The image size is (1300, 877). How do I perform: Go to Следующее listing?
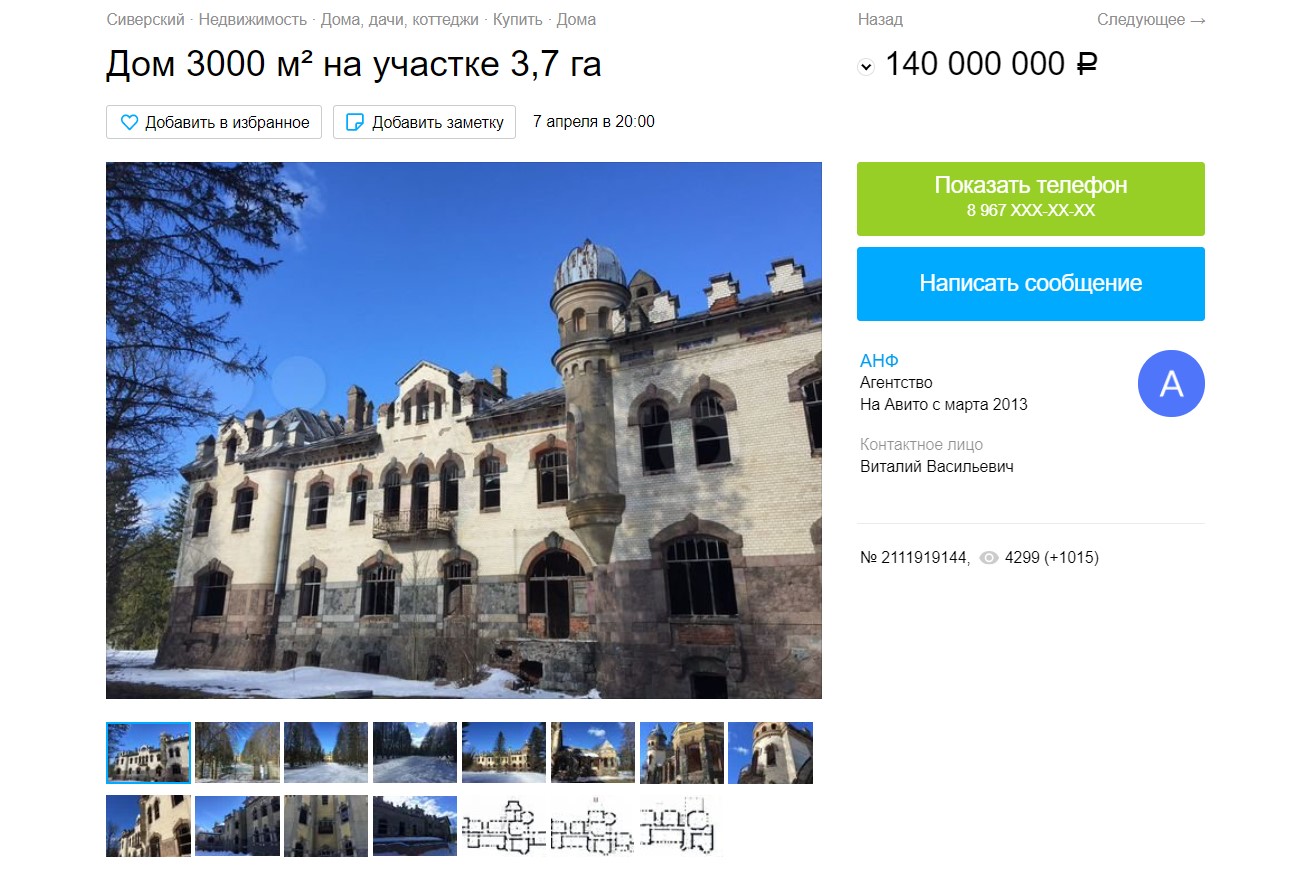coord(1151,20)
